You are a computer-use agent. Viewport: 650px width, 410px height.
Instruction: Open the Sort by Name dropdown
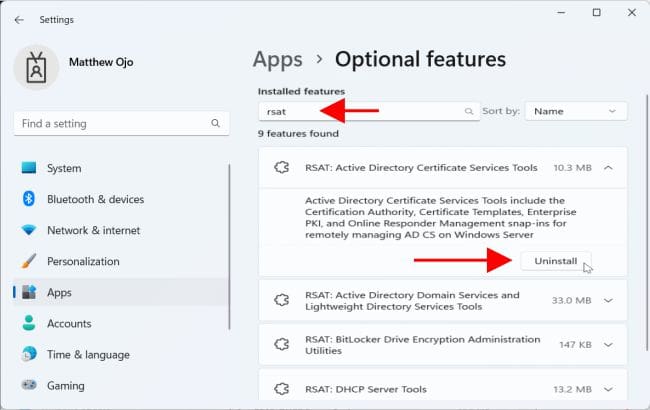(576, 111)
